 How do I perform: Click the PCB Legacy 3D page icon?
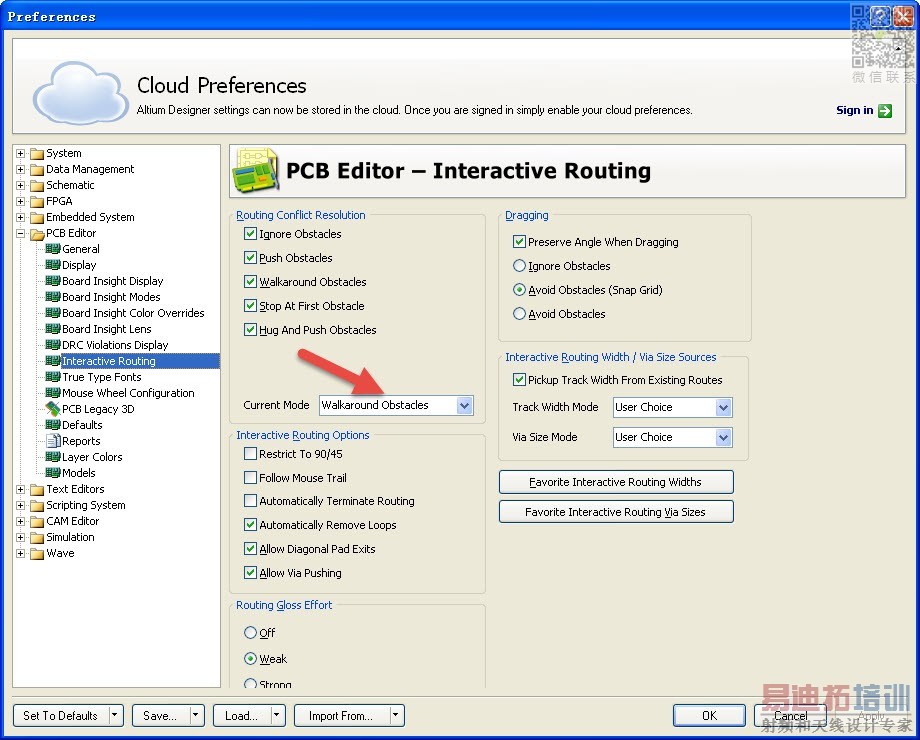click(x=53, y=408)
